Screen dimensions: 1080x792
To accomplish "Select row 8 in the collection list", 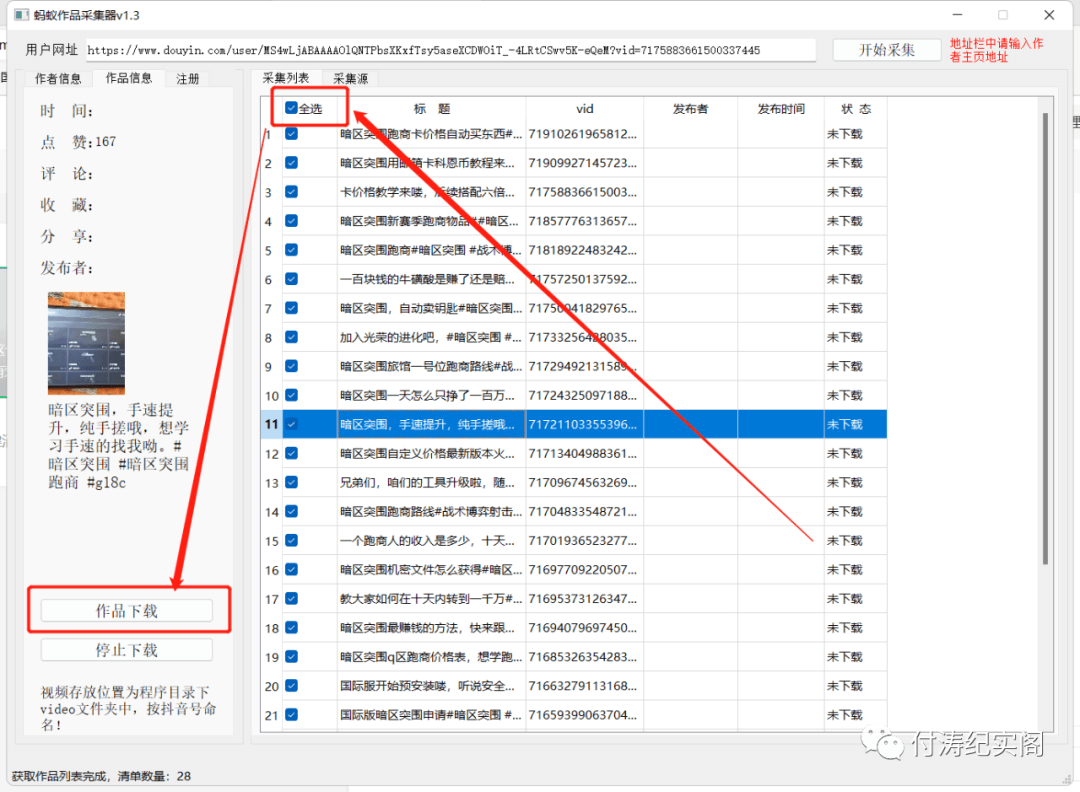I will [x=574, y=337].
